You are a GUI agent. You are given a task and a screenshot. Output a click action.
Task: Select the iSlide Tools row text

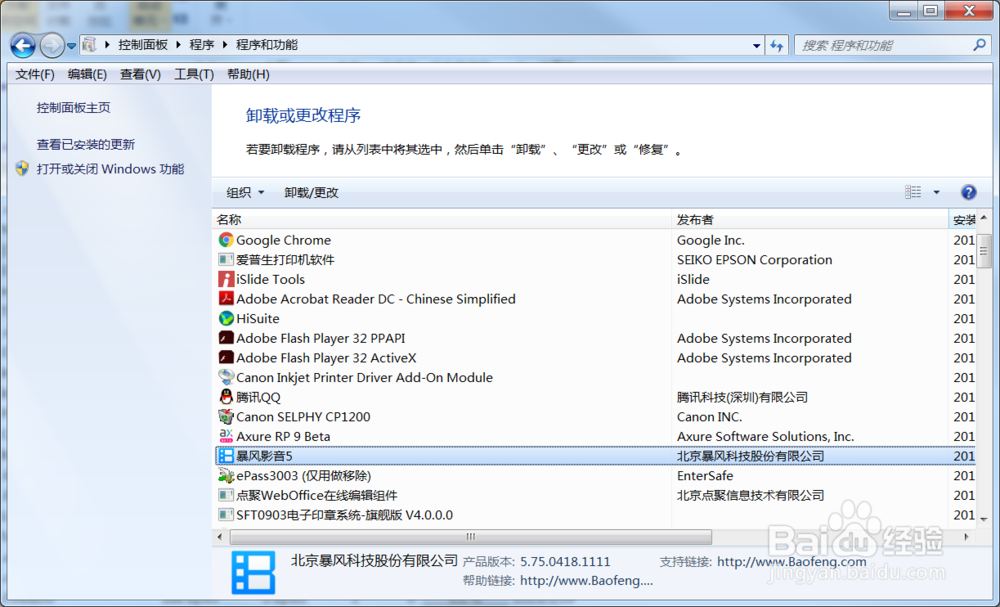pyautogui.click(x=270, y=279)
